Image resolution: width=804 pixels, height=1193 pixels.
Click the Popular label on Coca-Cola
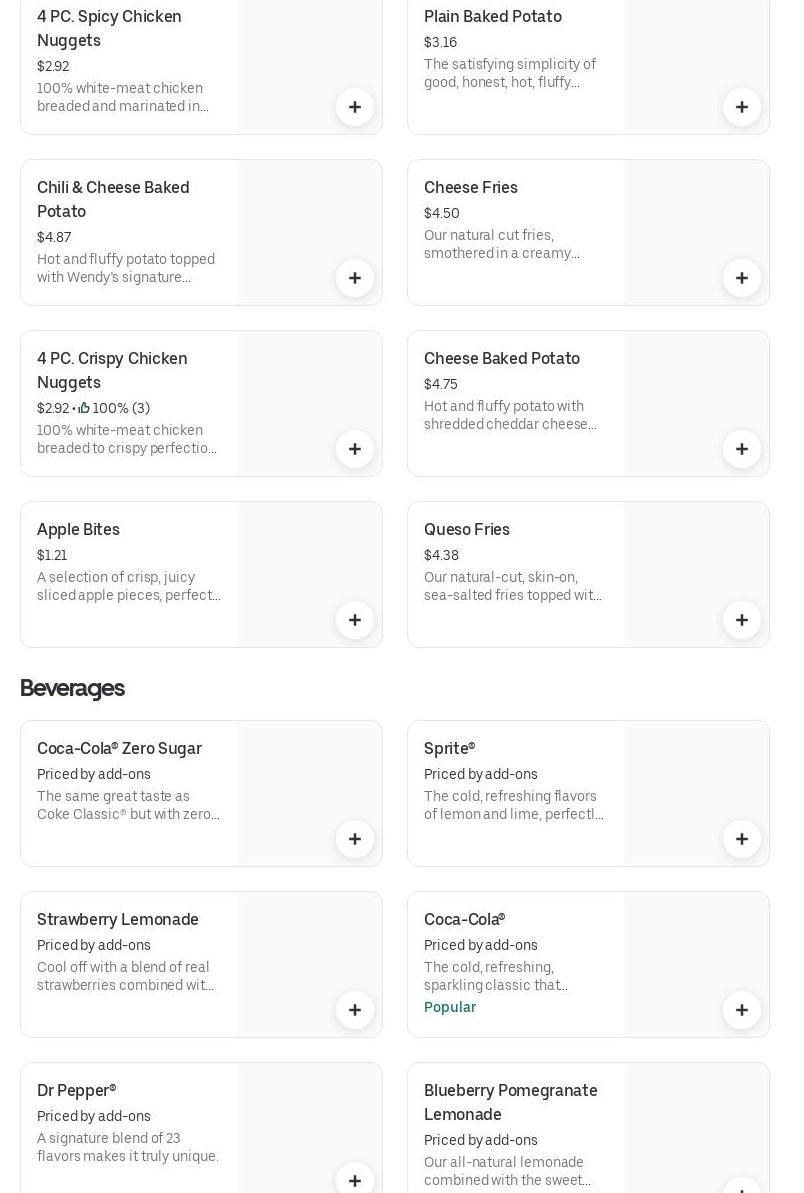point(450,1007)
